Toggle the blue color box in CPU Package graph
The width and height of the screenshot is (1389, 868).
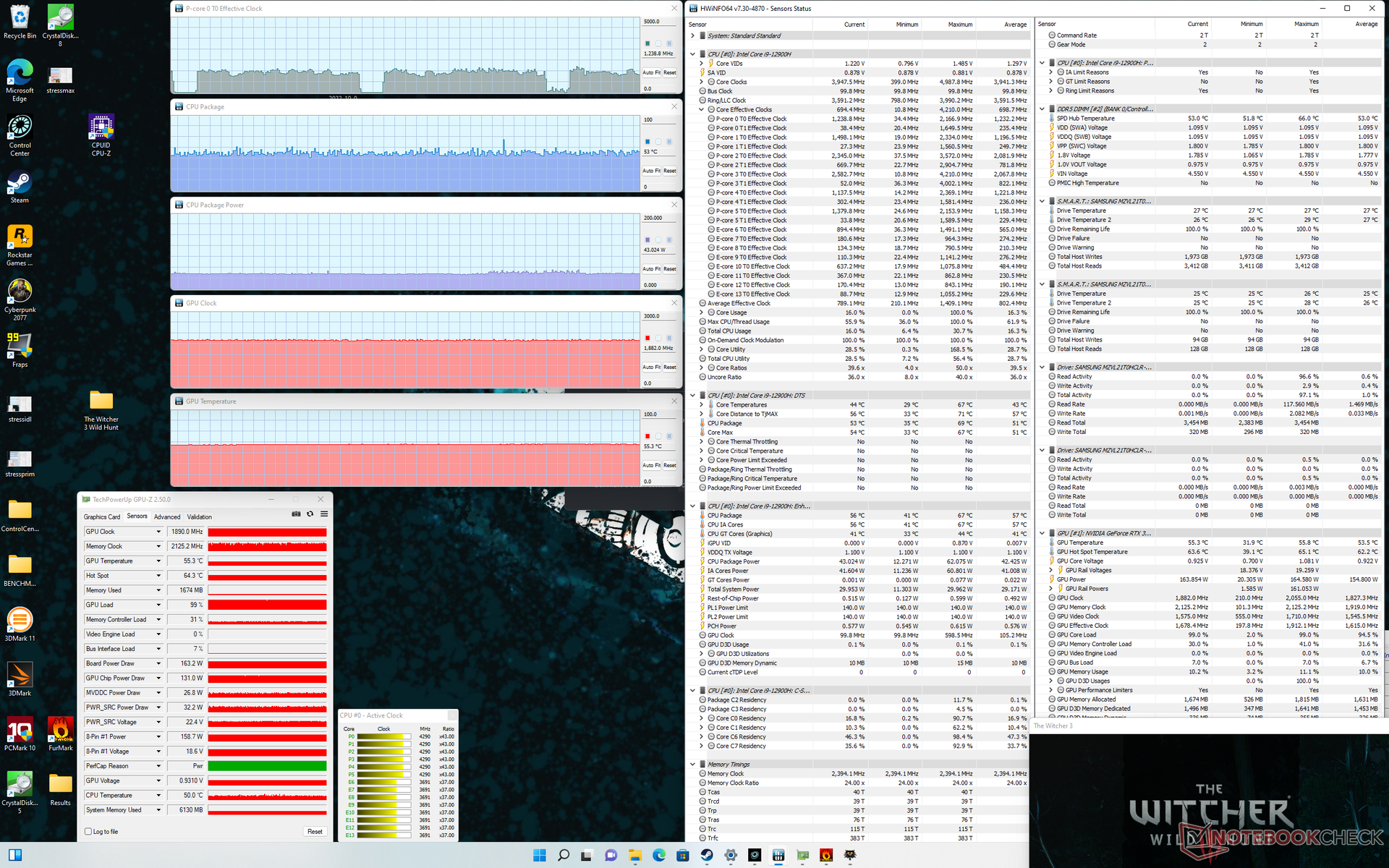647,142
